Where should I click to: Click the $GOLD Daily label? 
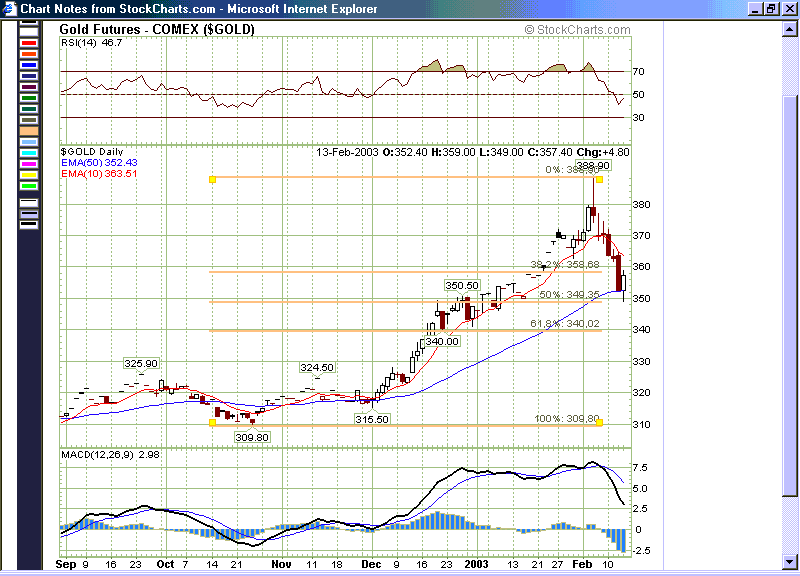[x=92, y=152]
